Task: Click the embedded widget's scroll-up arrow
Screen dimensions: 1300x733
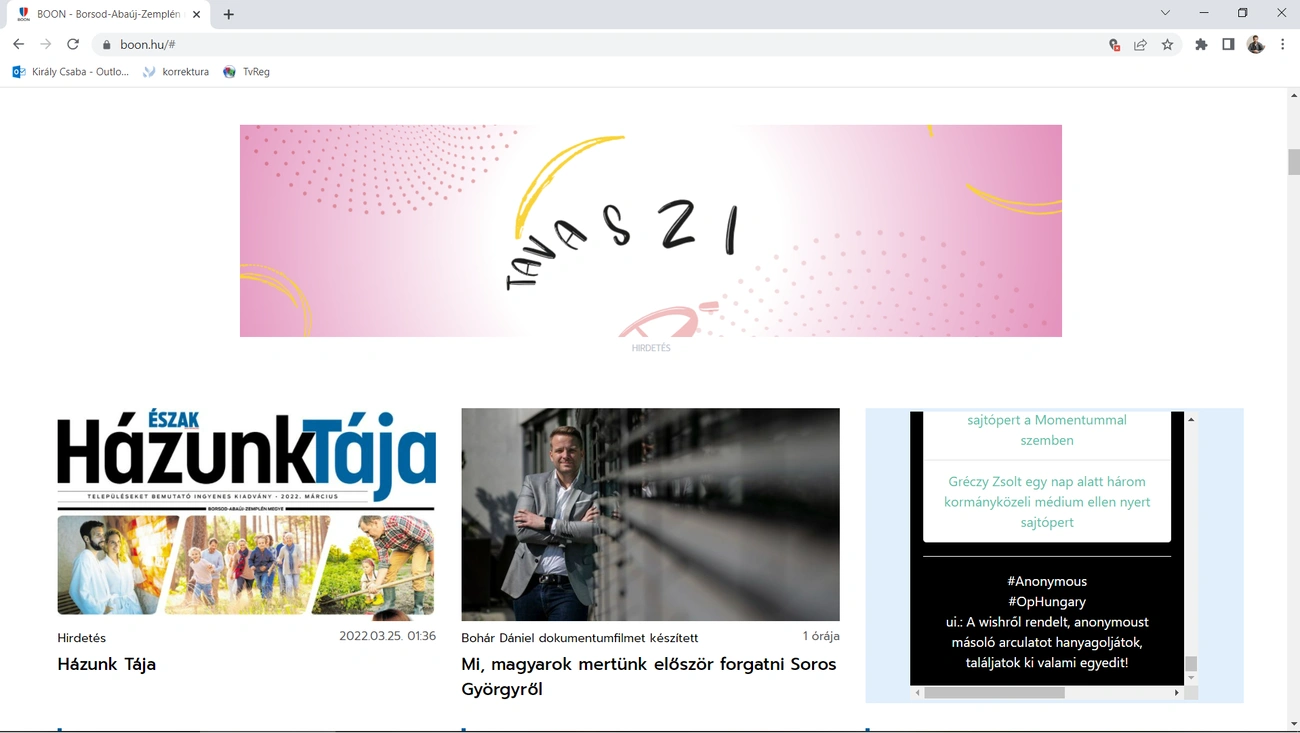Action: tap(1191, 419)
